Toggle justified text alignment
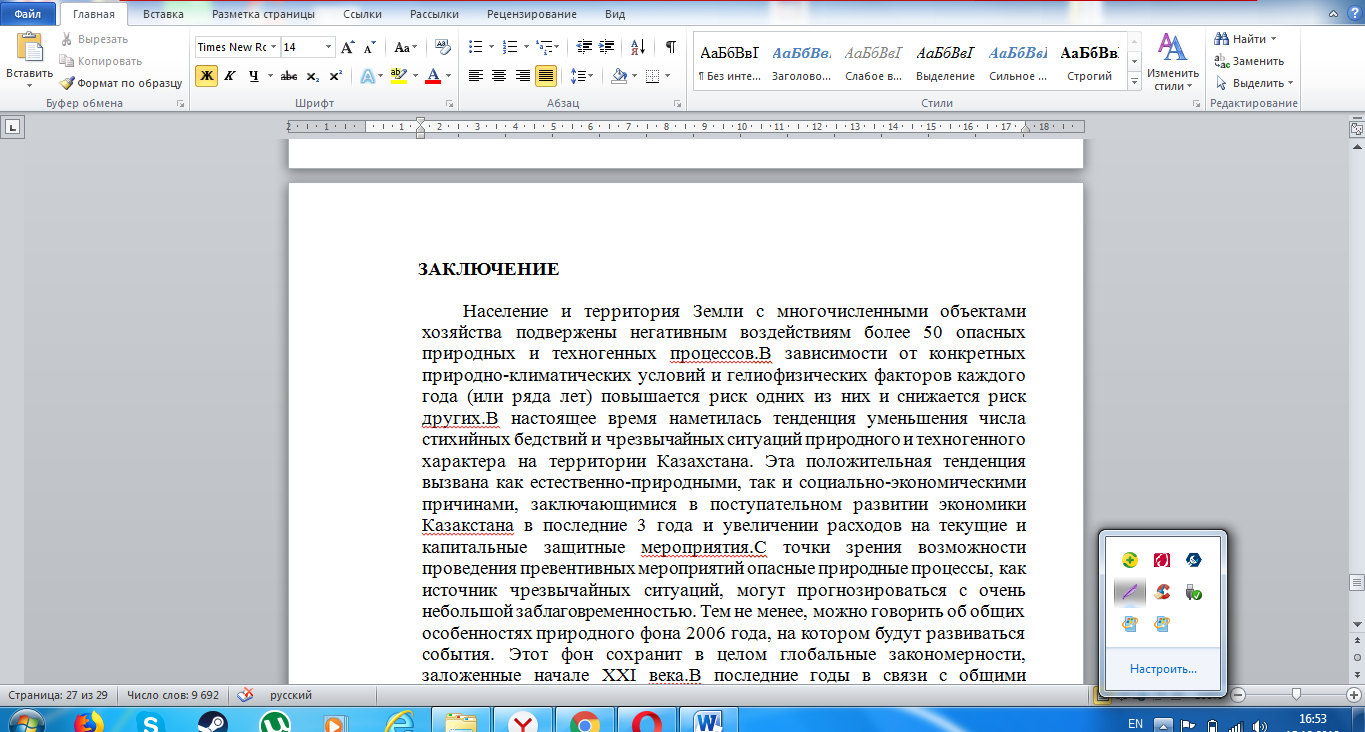 546,76
